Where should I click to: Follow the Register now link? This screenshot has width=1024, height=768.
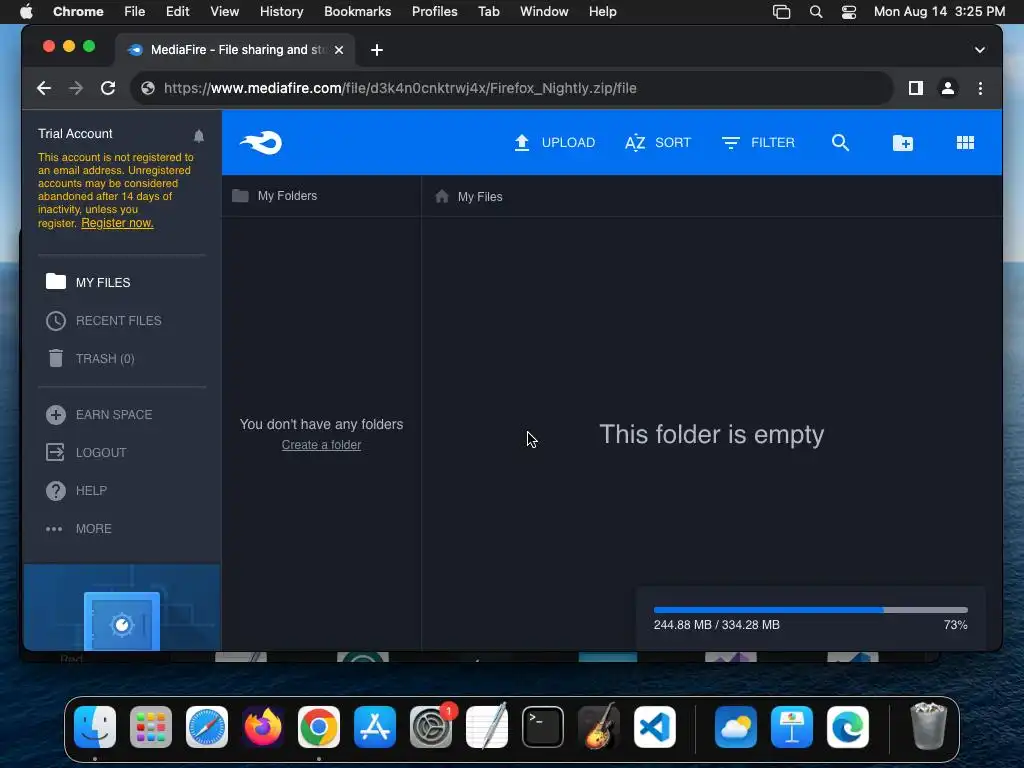point(118,223)
